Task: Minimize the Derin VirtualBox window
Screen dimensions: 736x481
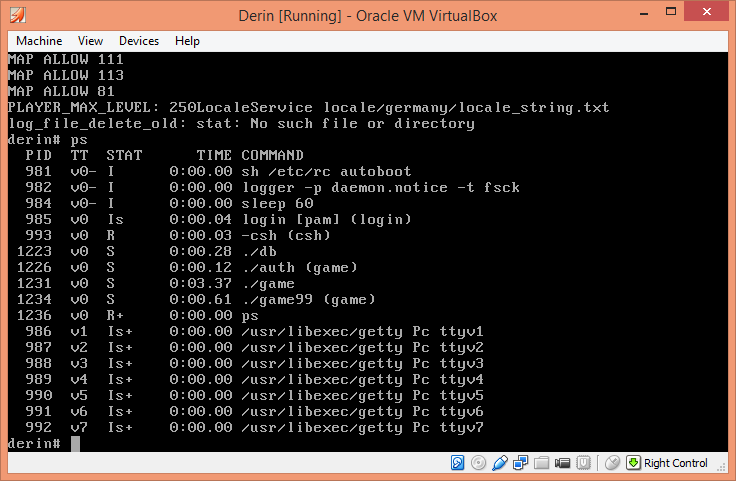Action: coord(644,14)
